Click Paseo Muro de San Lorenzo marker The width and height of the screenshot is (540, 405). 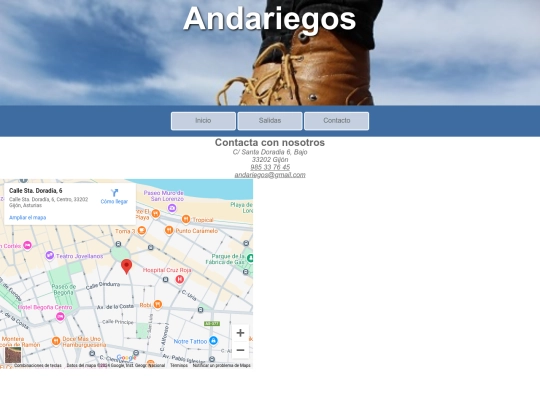172,208
